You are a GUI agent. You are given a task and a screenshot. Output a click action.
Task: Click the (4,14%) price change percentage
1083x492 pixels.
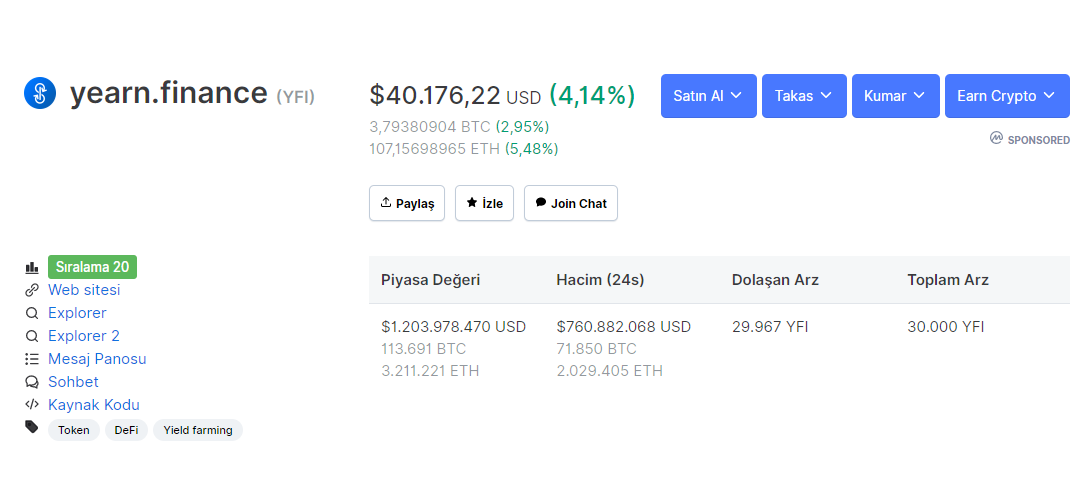coord(592,95)
